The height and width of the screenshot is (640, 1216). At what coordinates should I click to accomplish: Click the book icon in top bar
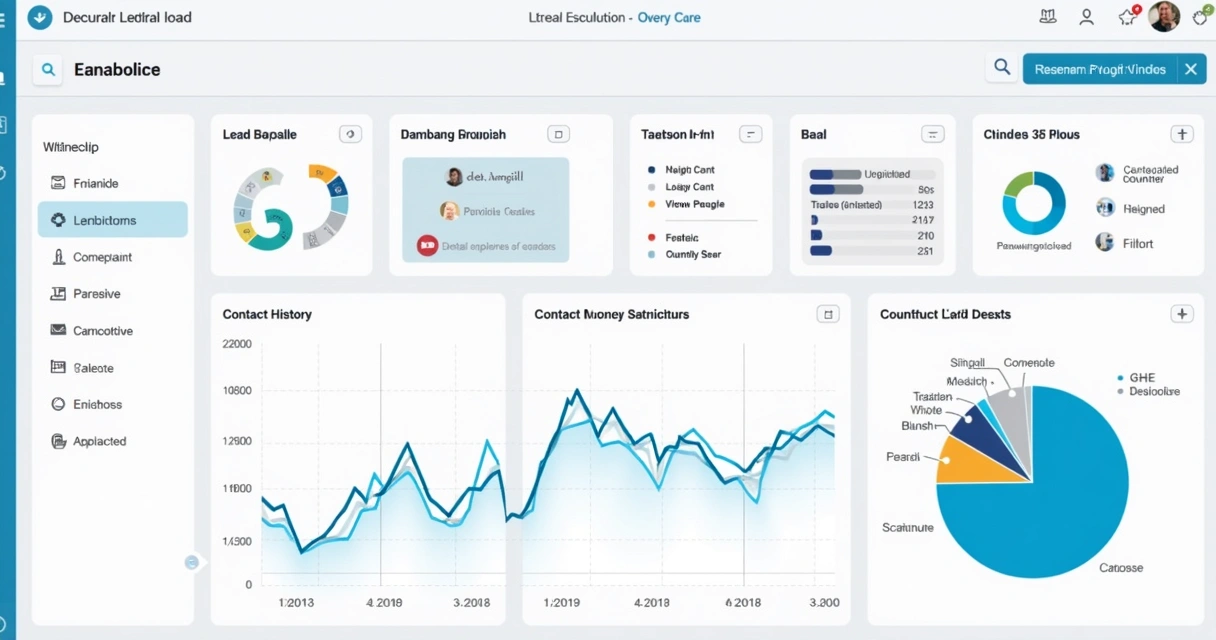pos(1048,17)
